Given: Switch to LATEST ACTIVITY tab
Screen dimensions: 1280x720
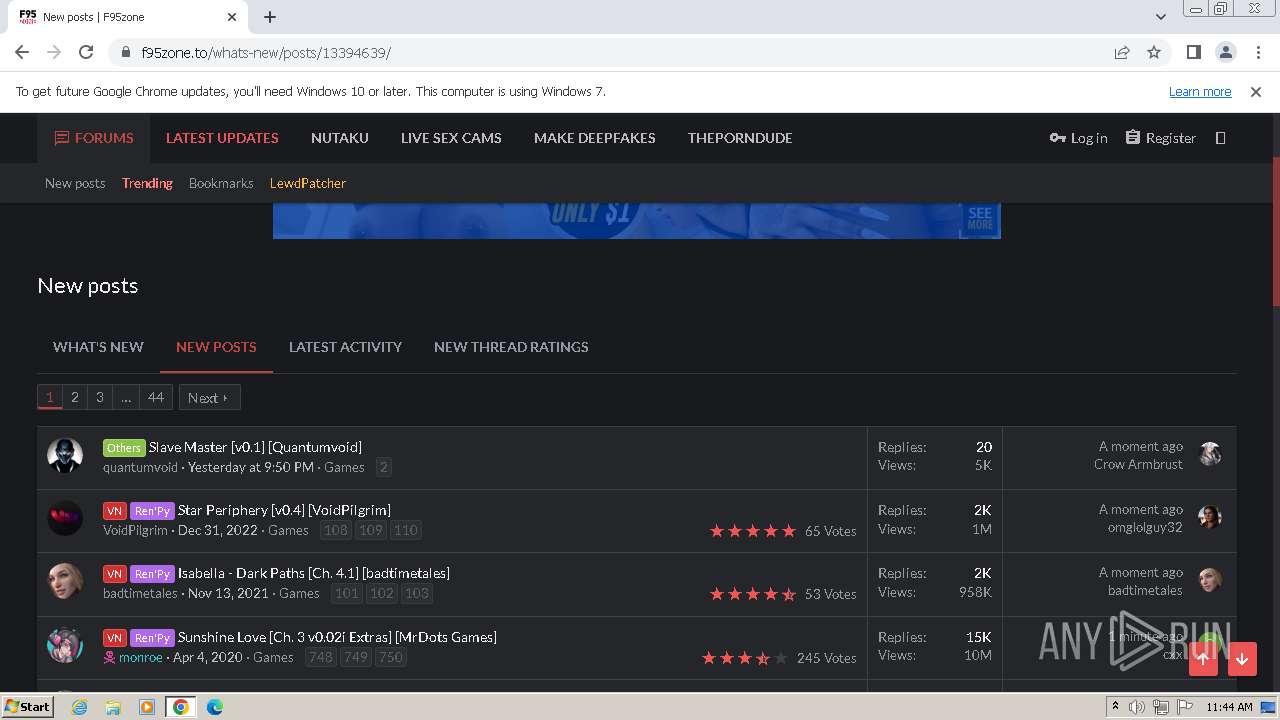Looking at the screenshot, I should (x=345, y=347).
